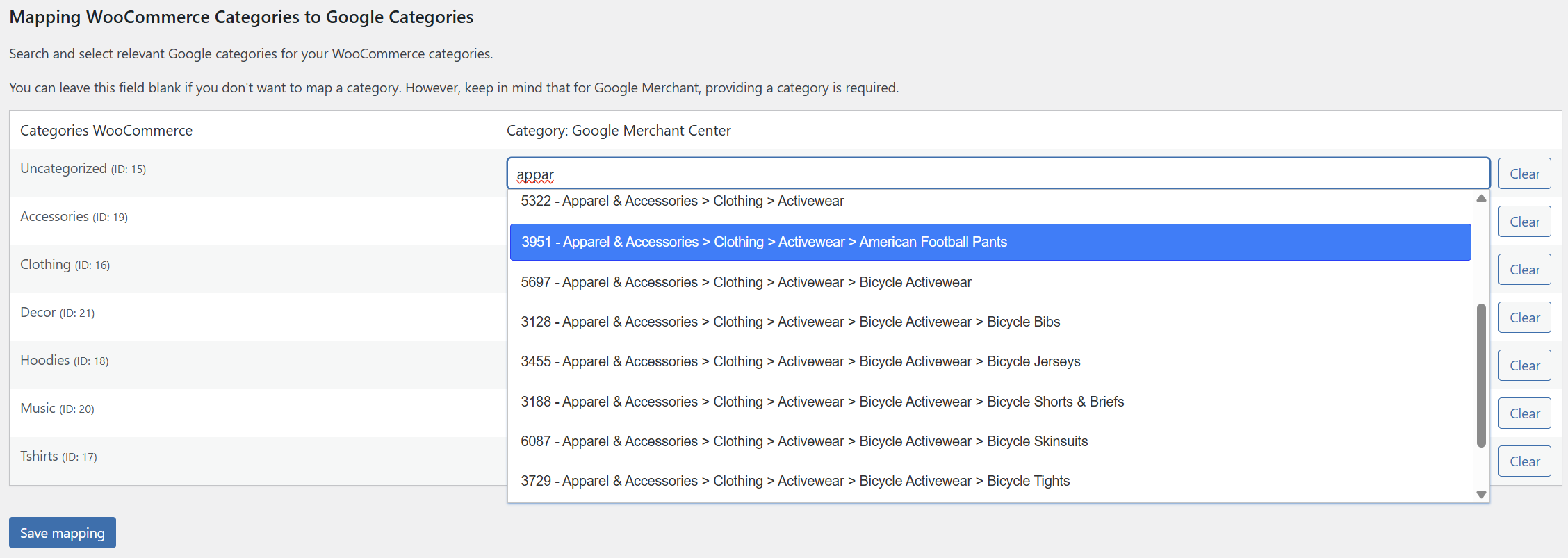This screenshot has width=1568, height=558.
Task: Click the Save mapping button
Action: [62, 533]
